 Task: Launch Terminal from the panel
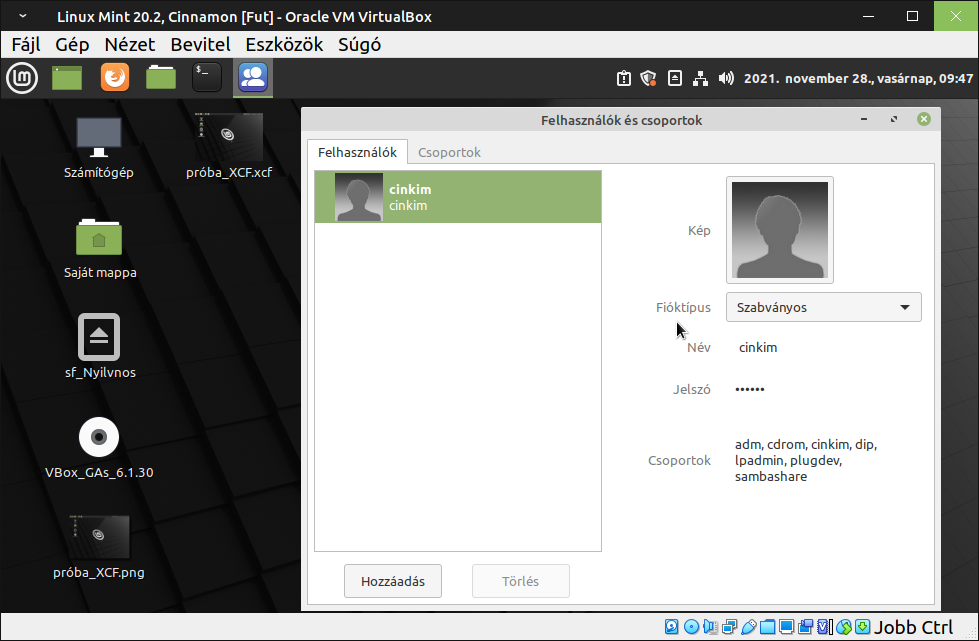207,78
